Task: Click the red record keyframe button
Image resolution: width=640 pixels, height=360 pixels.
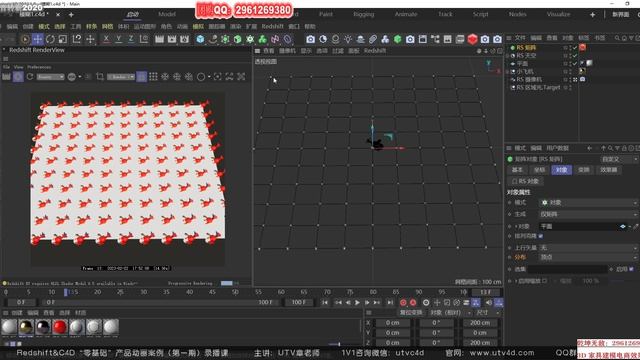Action: click(403, 302)
